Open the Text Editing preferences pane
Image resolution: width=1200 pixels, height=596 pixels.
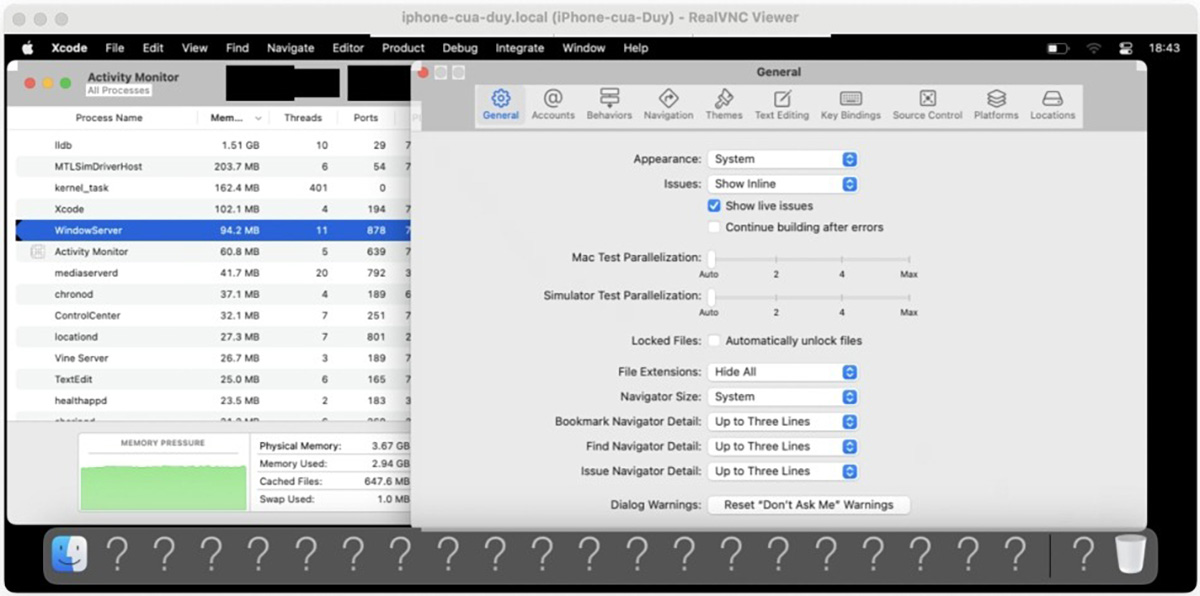pyautogui.click(x=782, y=105)
